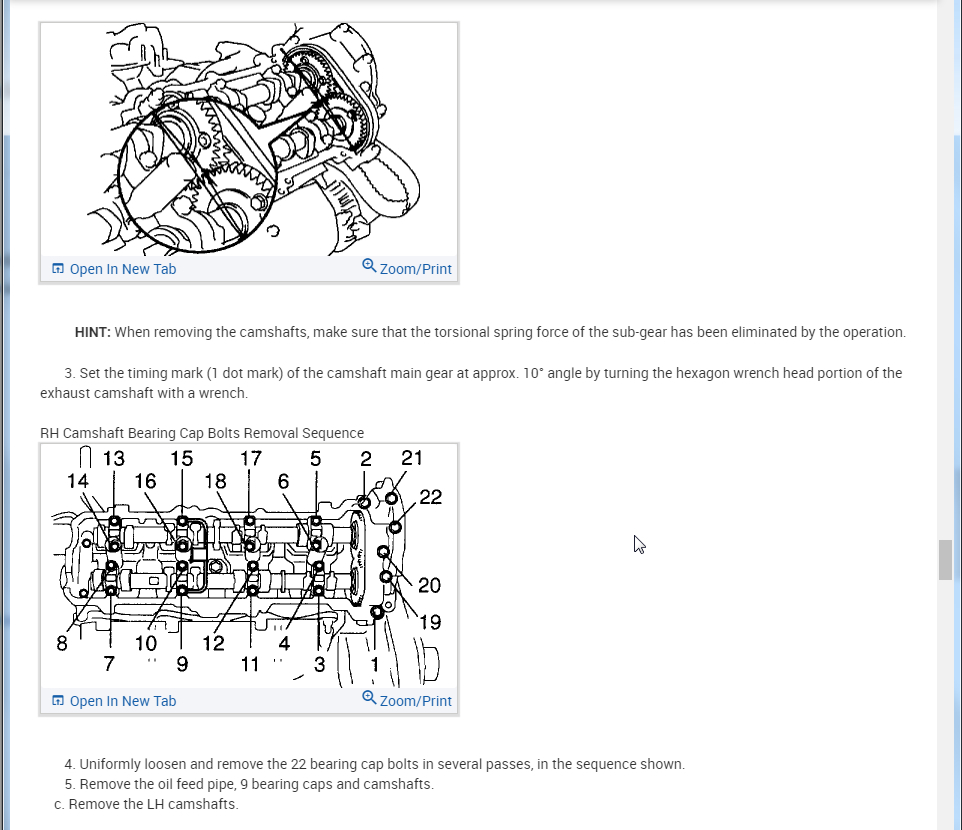
Task: Click step 5 'Remove the oil feed pipe' text
Action: (x=249, y=785)
